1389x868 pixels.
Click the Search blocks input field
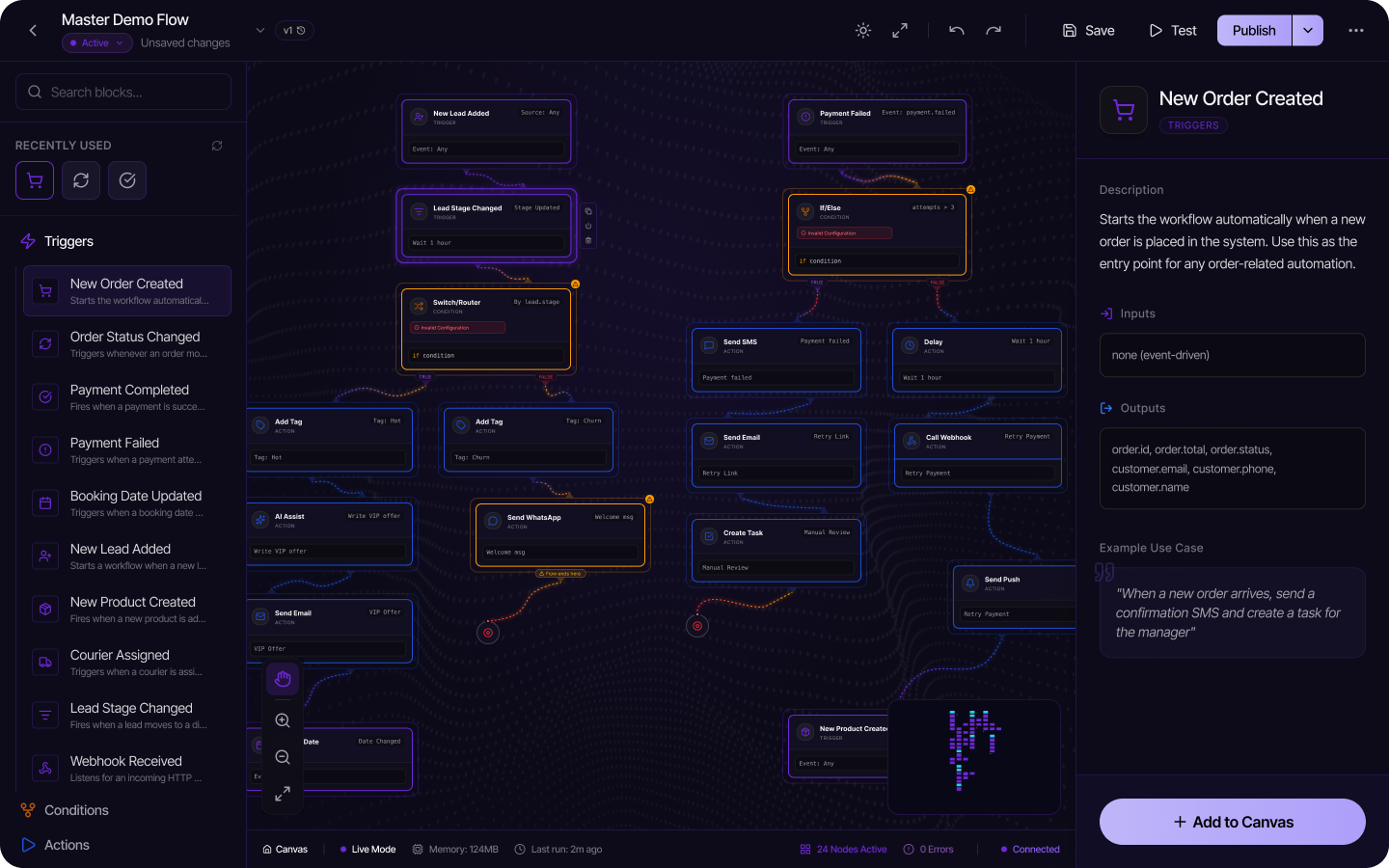coord(123,93)
